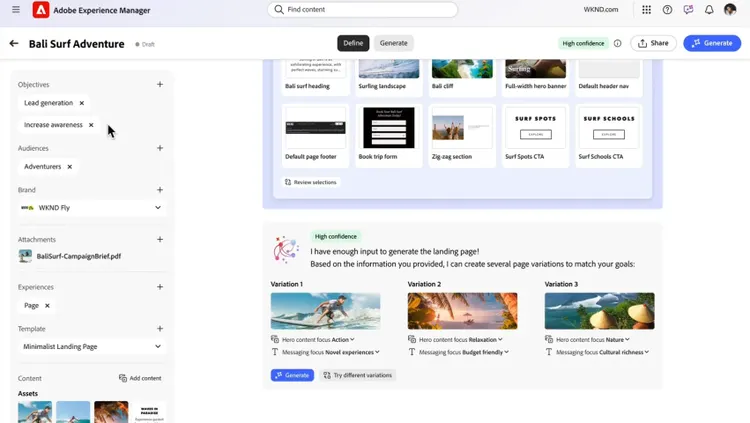Add a new audience with plus
Image resolution: width=750 pixels, height=423 pixels.
point(160,148)
